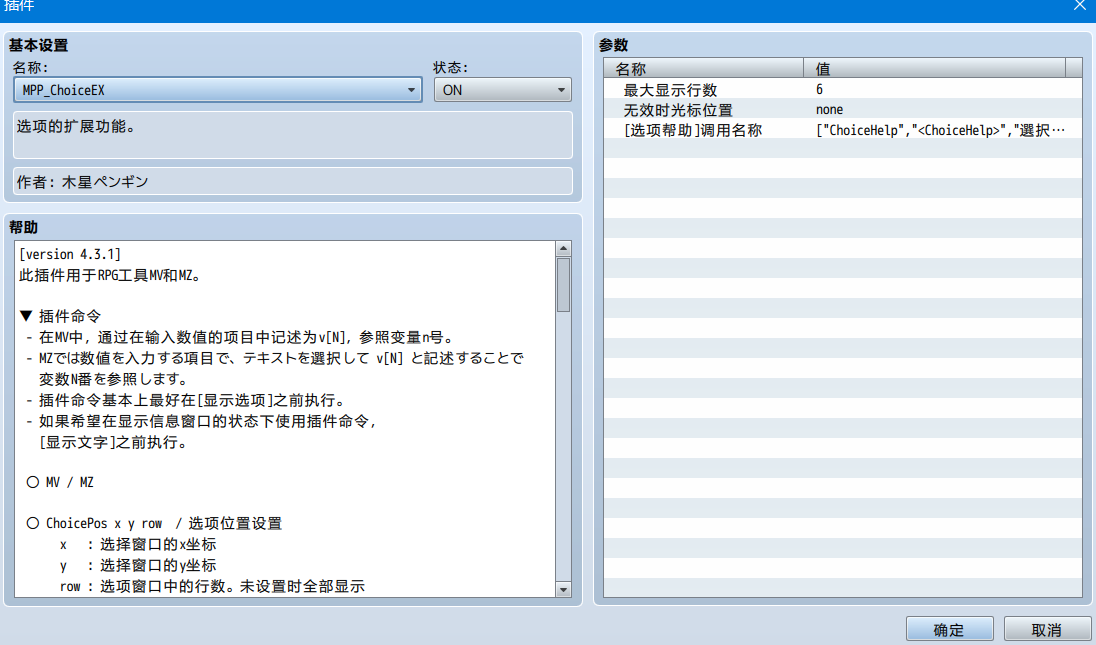
Task: Click the 名称 column header in parameters
Action: [704, 68]
